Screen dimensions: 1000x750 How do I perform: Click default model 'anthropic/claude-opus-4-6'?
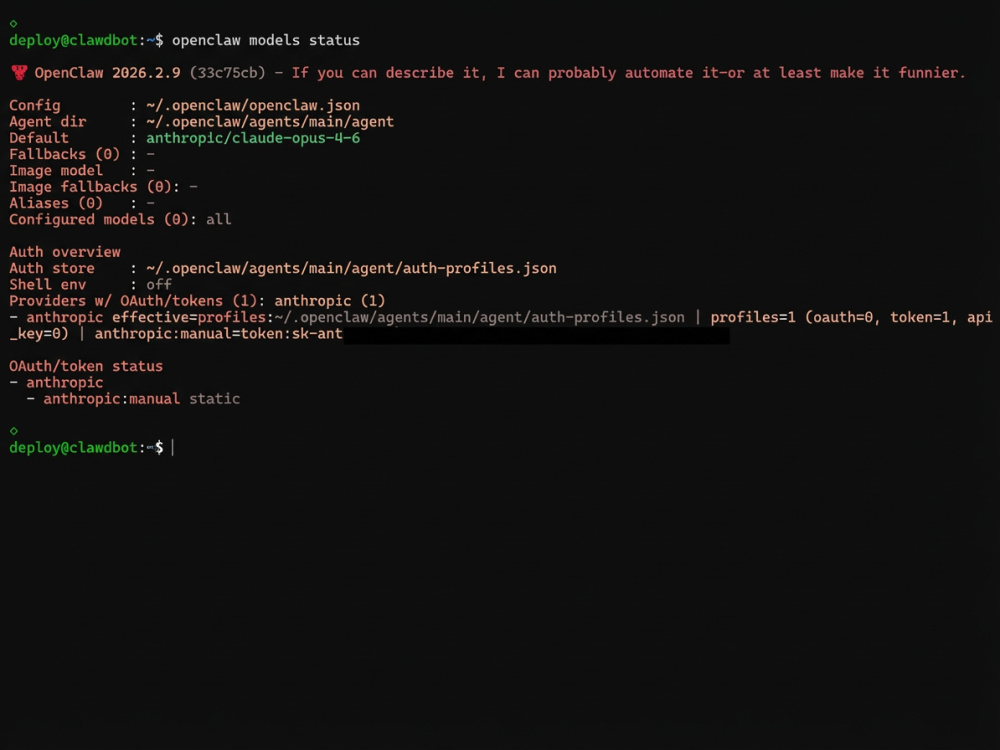click(253, 138)
